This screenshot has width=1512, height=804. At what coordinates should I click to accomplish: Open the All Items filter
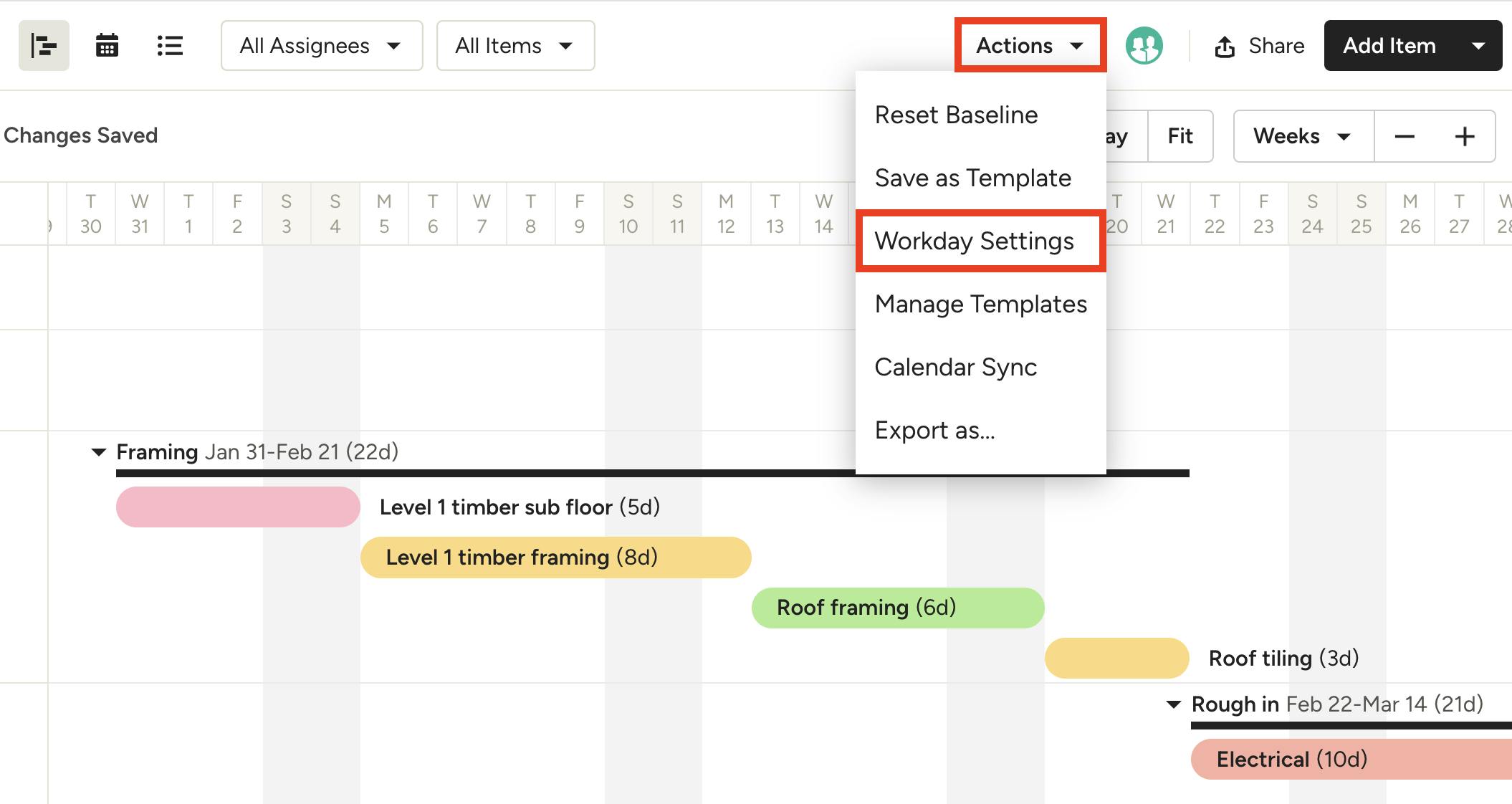point(515,45)
